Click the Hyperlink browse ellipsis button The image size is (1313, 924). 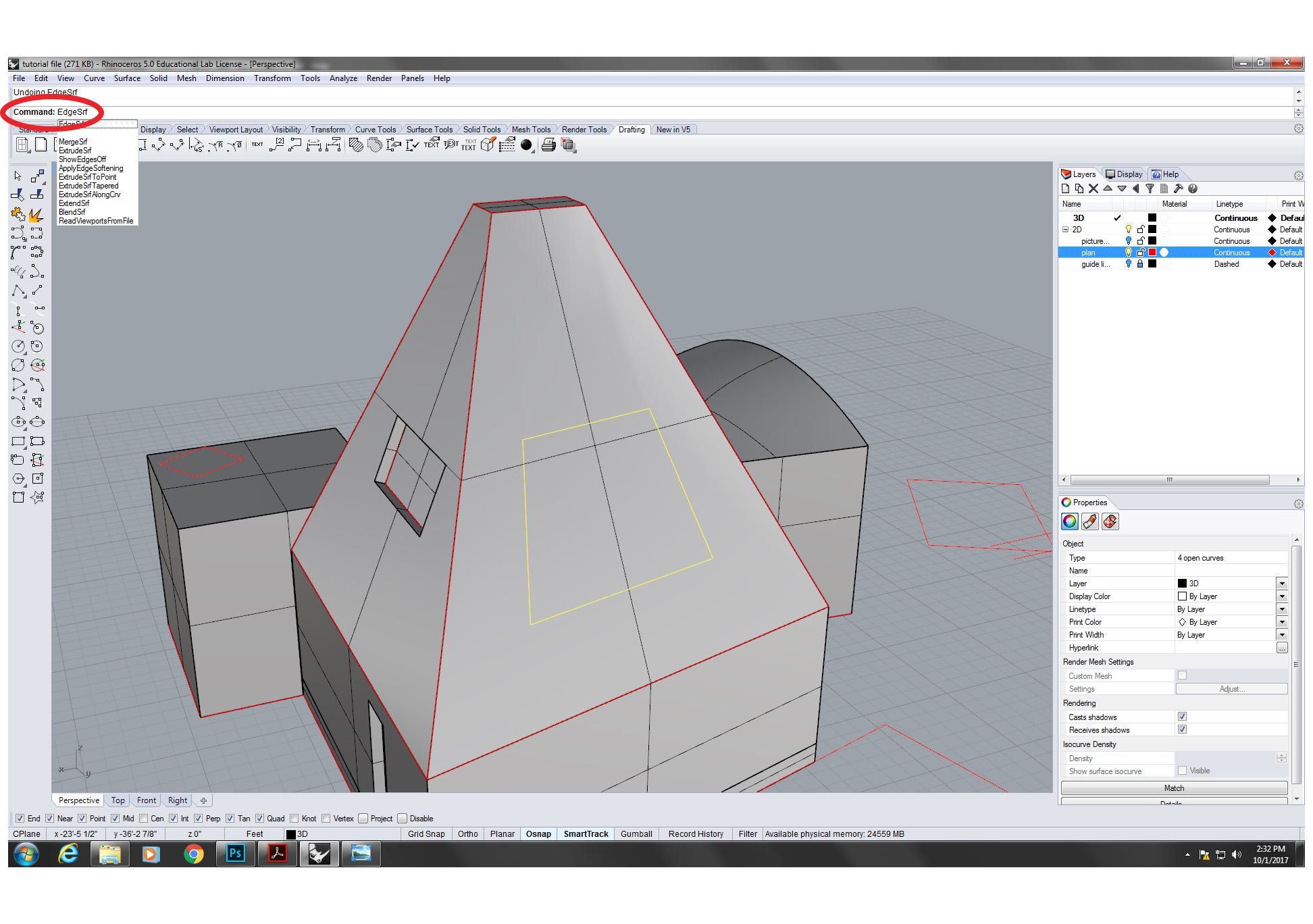(x=1281, y=648)
